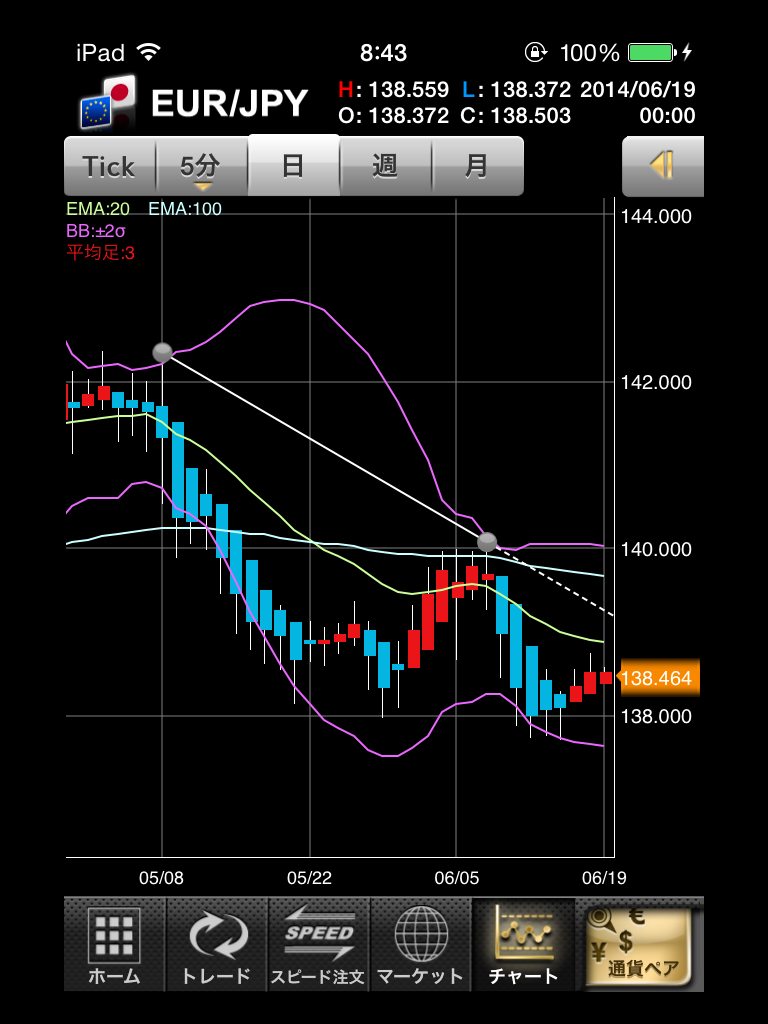Tap the EMA:100 indicator label
The width and height of the screenshot is (768, 1024).
[185, 209]
